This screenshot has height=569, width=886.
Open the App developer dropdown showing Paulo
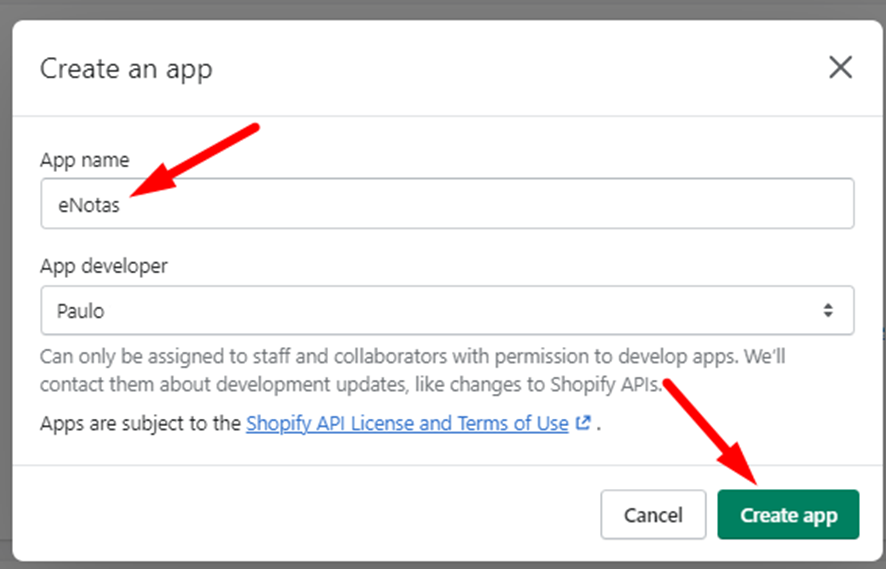(447, 310)
